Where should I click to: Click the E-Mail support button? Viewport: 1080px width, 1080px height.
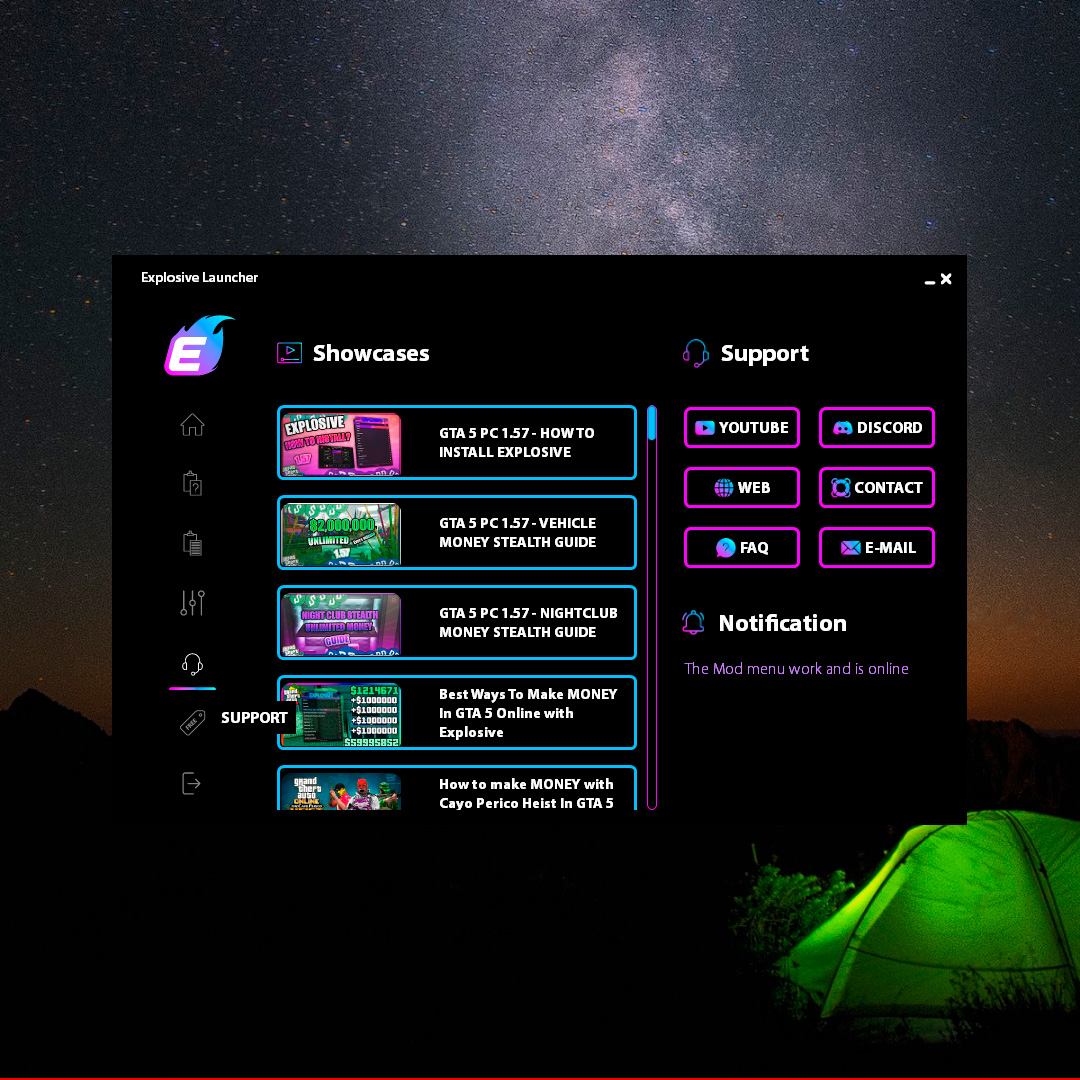[x=876, y=548]
